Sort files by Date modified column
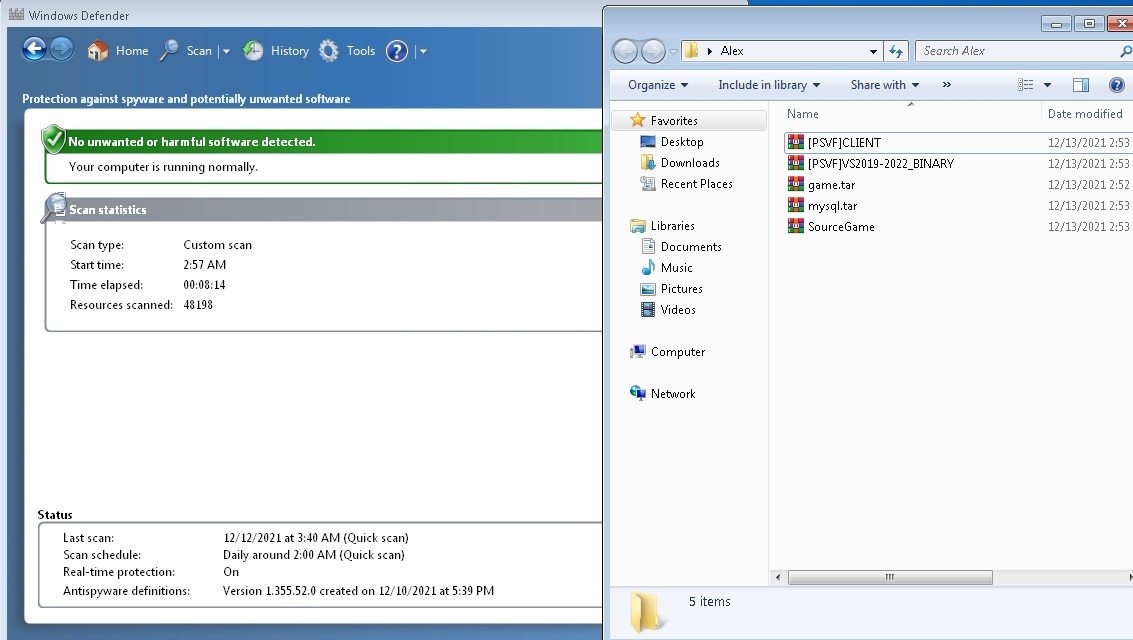 click(1087, 113)
